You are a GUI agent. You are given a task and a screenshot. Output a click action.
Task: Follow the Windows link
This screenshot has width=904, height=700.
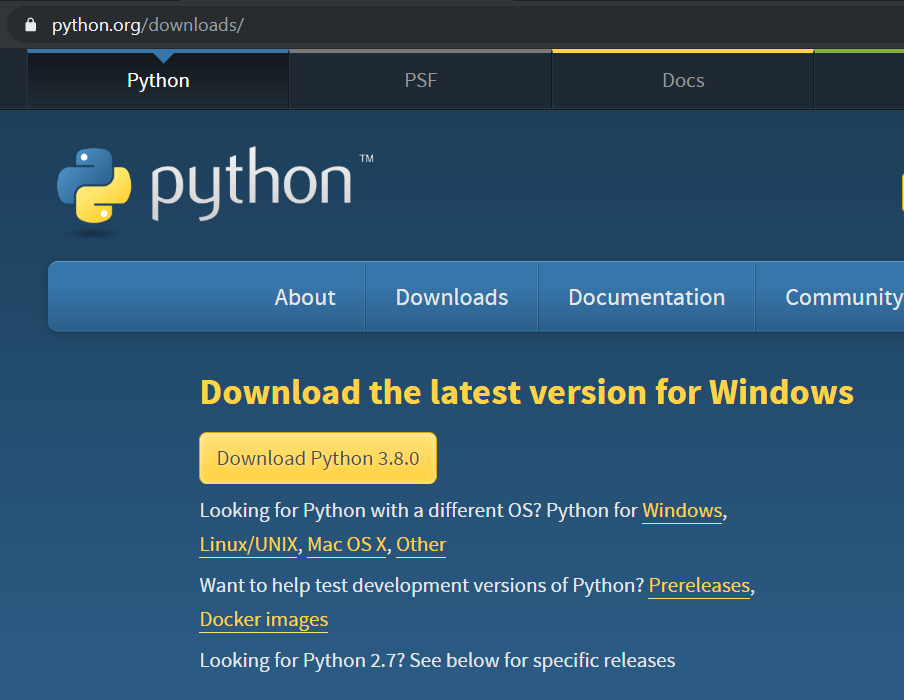[x=682, y=511]
